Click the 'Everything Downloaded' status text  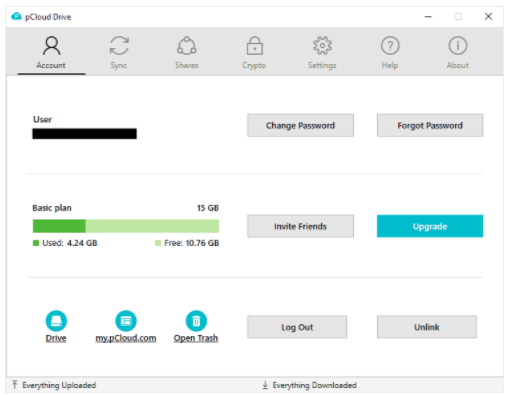click(x=314, y=385)
